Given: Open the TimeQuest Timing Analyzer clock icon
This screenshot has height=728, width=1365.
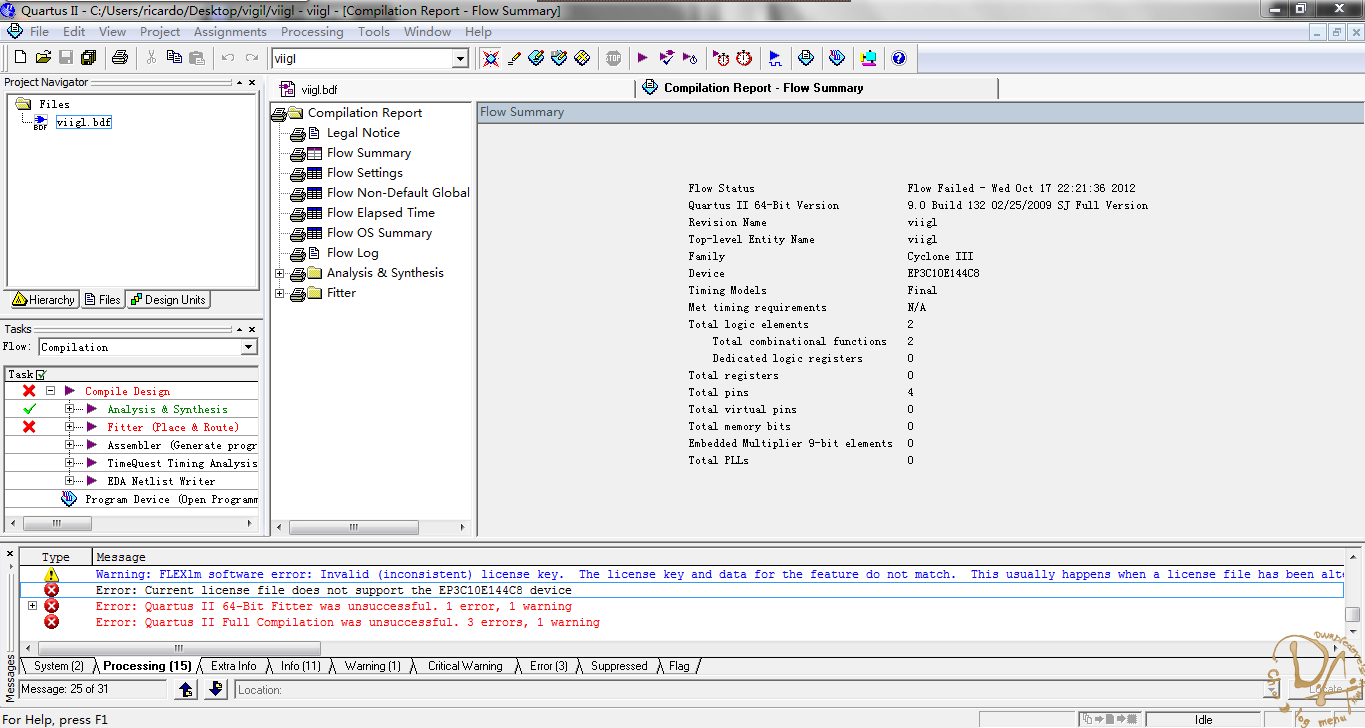Looking at the screenshot, I should pos(744,58).
